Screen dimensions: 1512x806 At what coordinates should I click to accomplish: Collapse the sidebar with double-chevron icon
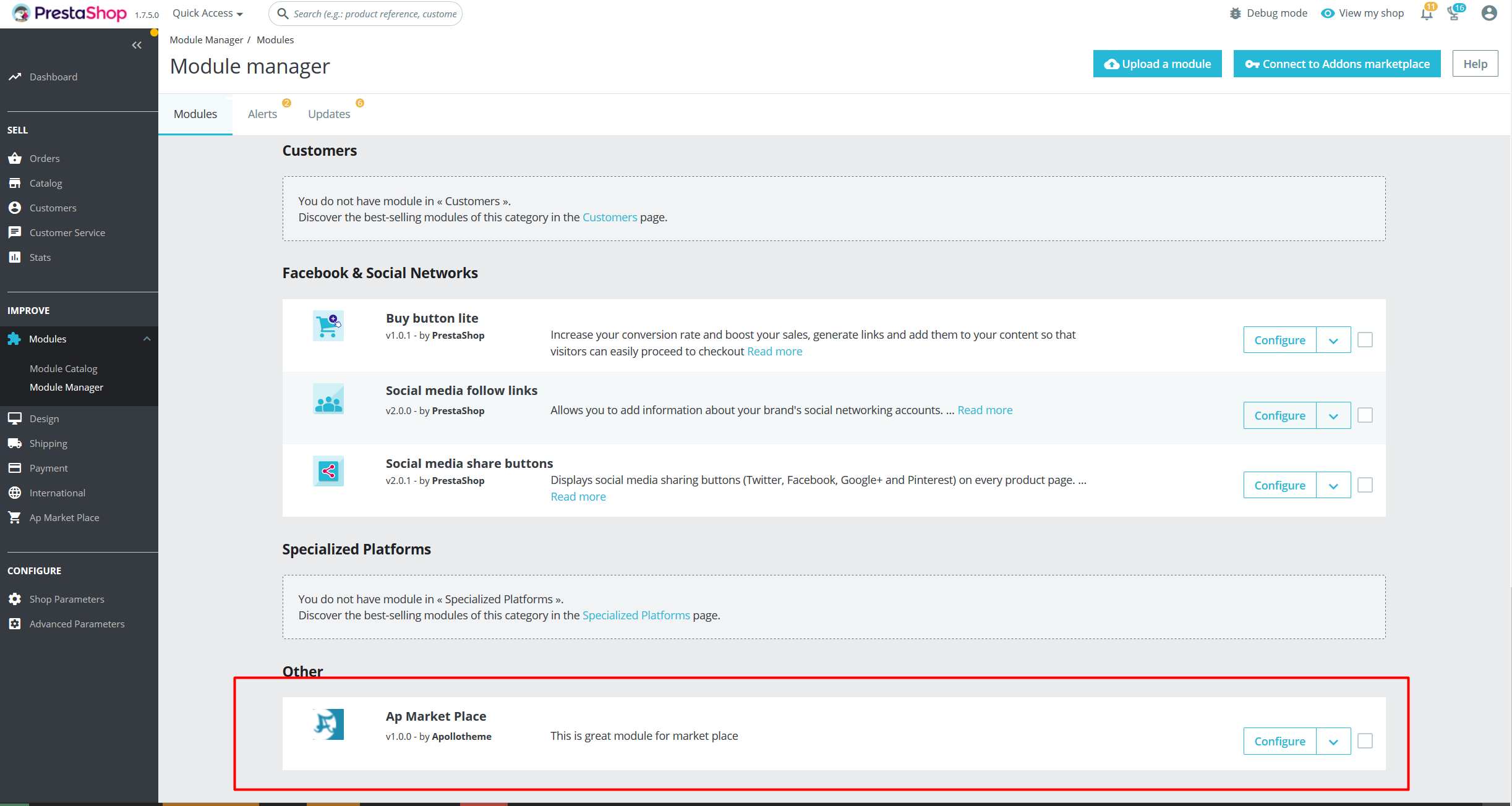137,45
